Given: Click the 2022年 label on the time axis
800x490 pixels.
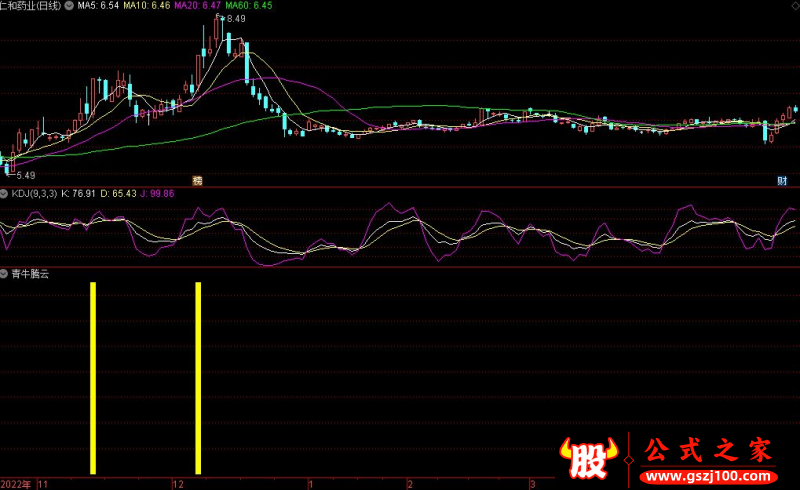Looking at the screenshot, I should point(15,483).
